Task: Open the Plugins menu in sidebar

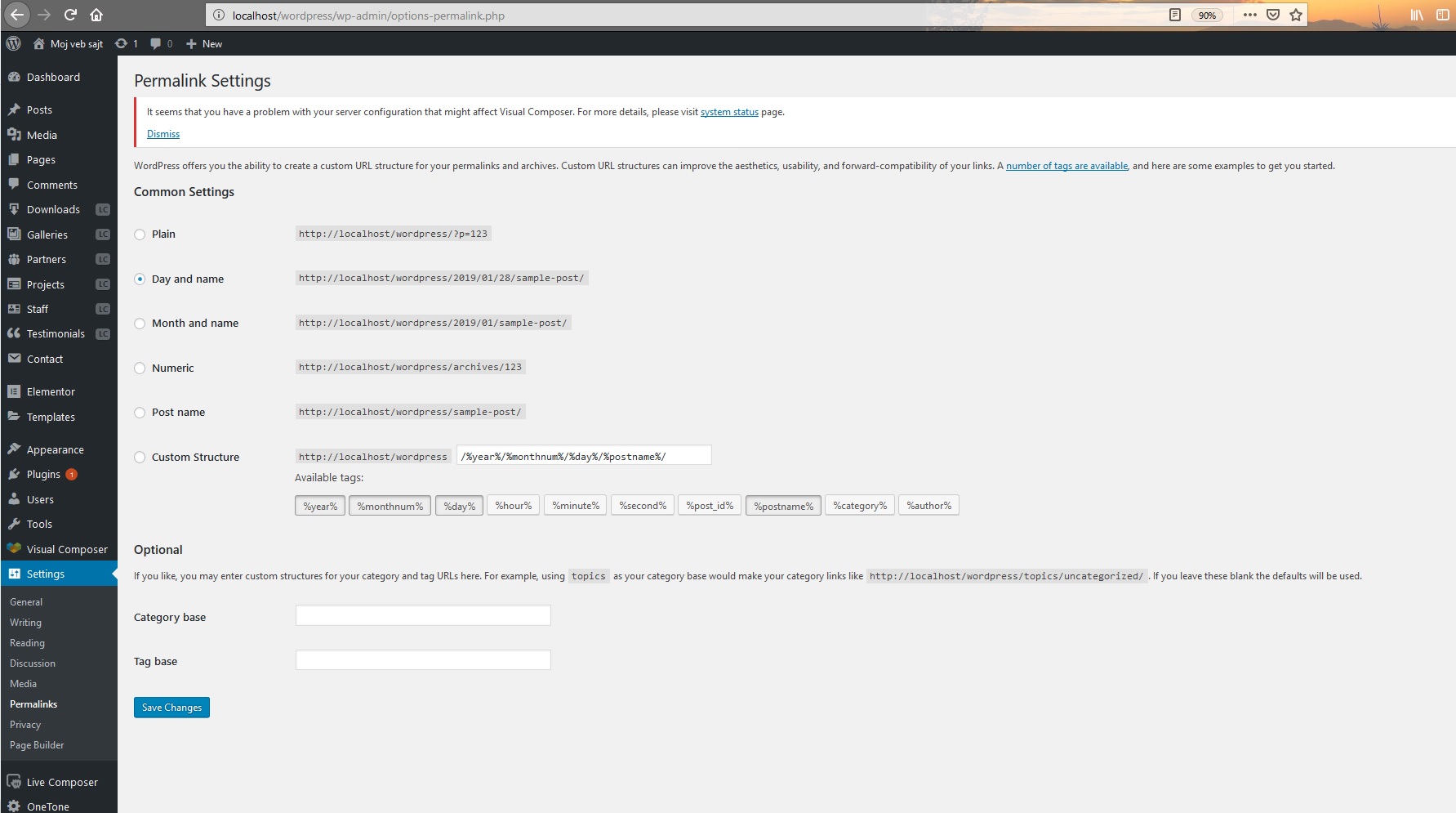Action: (x=43, y=475)
